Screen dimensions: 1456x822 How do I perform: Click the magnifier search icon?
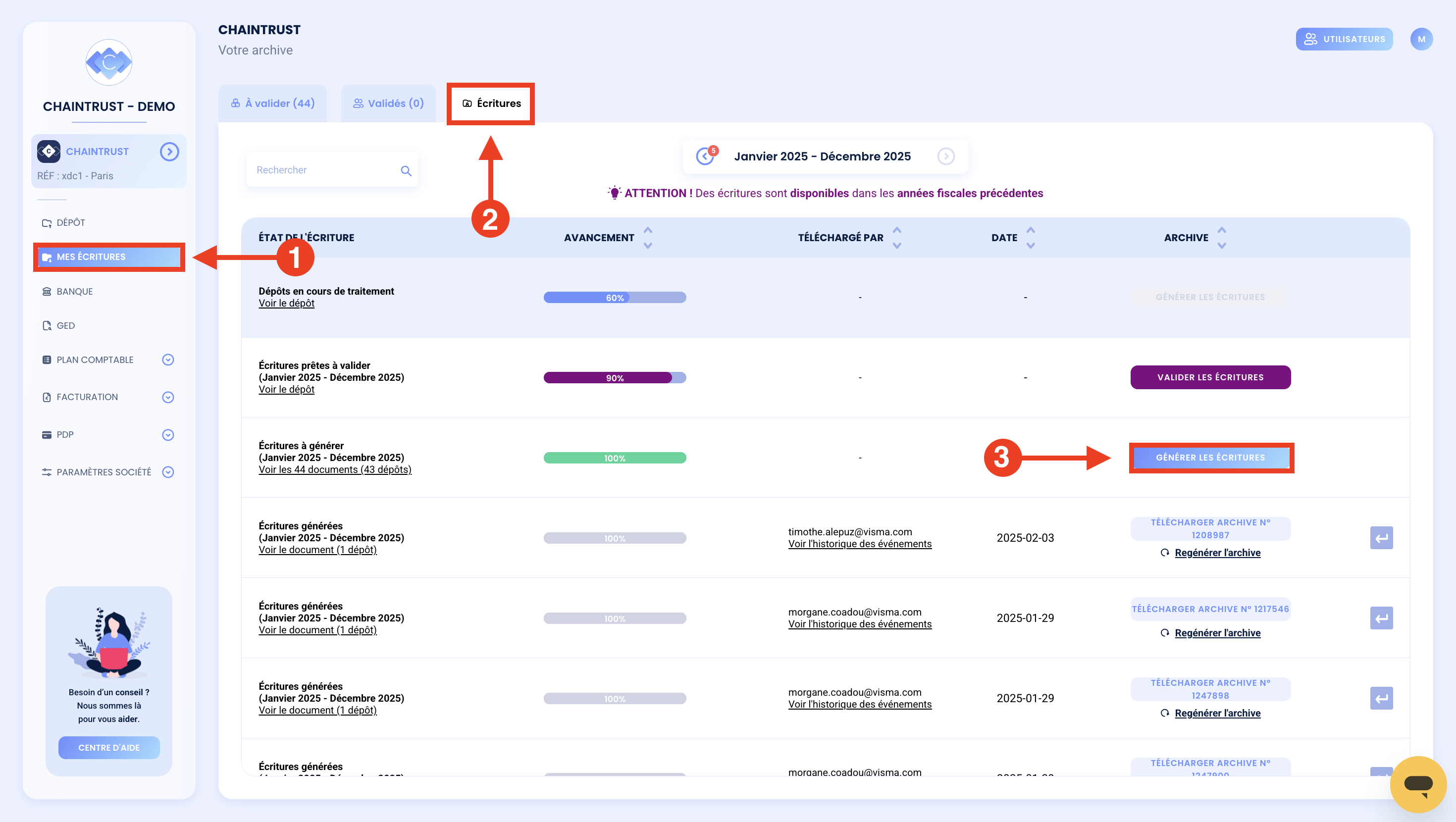click(406, 170)
